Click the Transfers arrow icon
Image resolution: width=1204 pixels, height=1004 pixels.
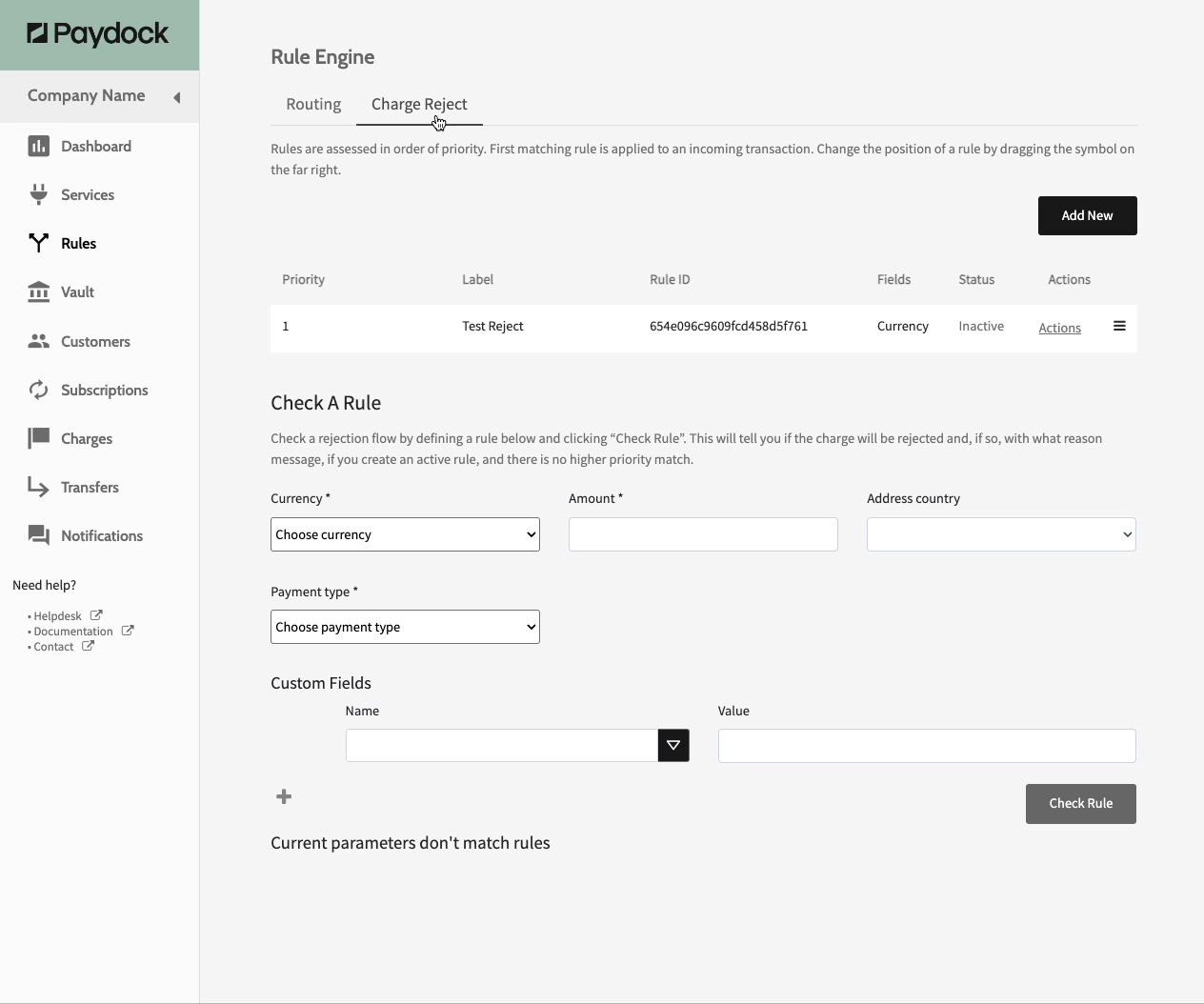point(38,487)
